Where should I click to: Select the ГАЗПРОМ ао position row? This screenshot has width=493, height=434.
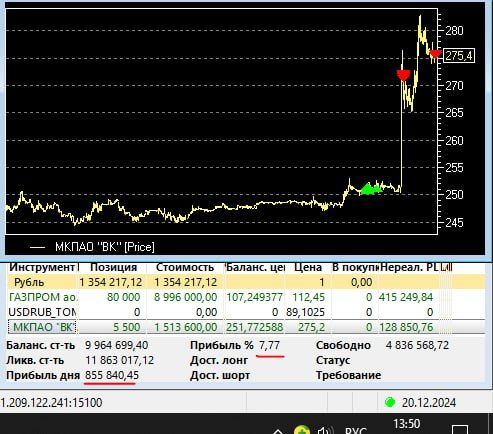point(246,297)
